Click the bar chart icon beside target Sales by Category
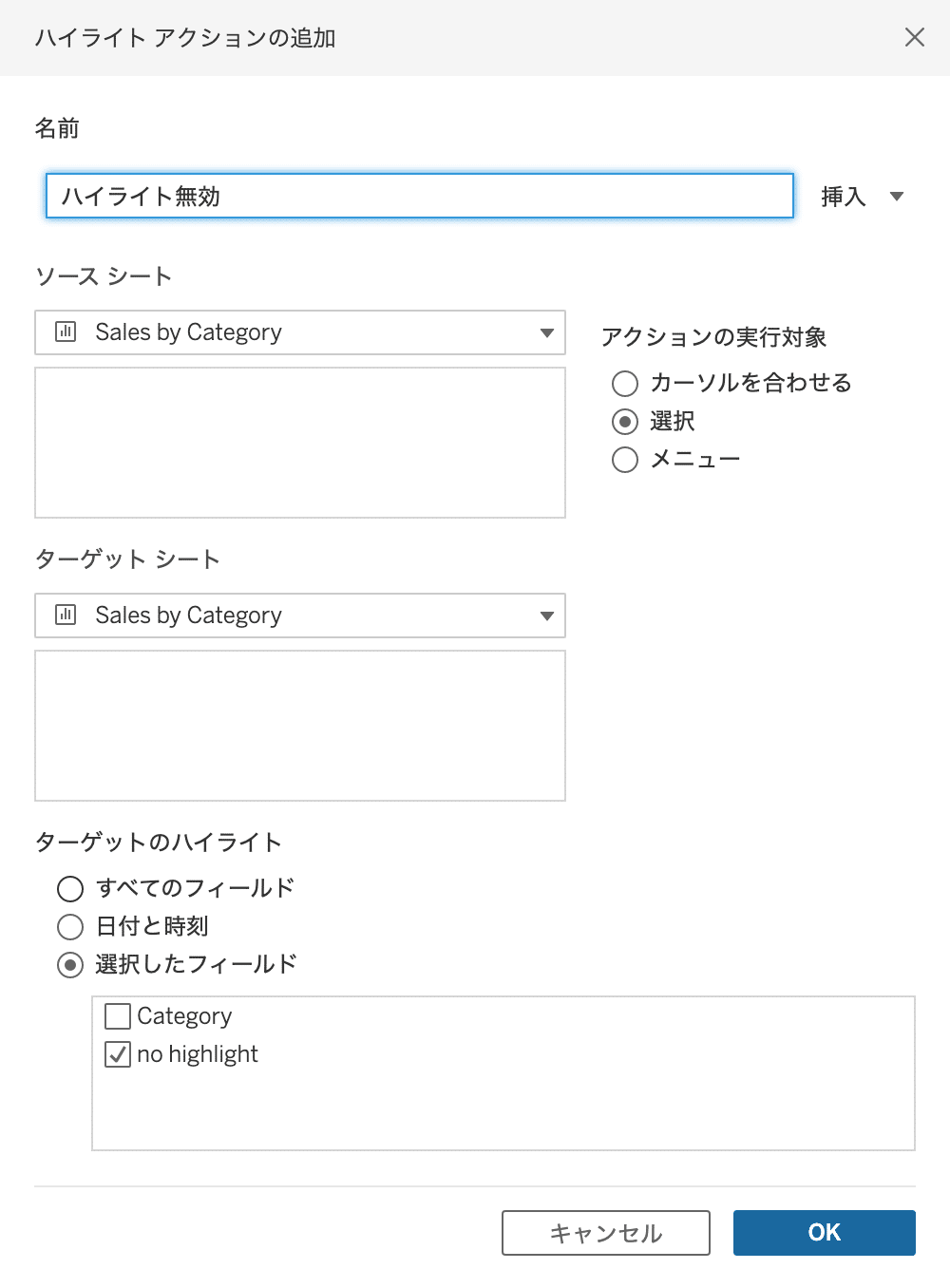This screenshot has height=1288, width=950. click(x=65, y=616)
